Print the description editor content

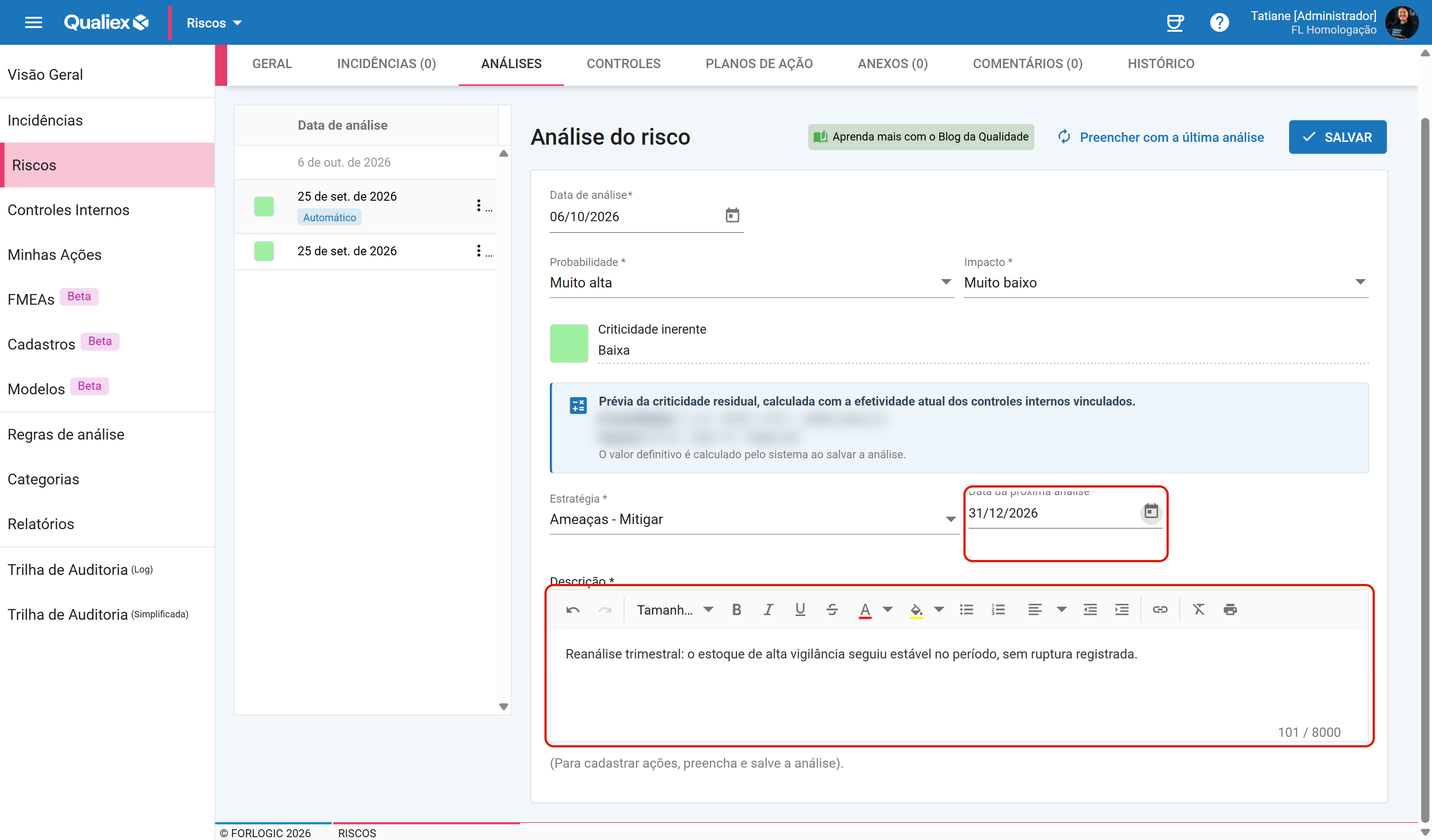pyautogui.click(x=1230, y=610)
